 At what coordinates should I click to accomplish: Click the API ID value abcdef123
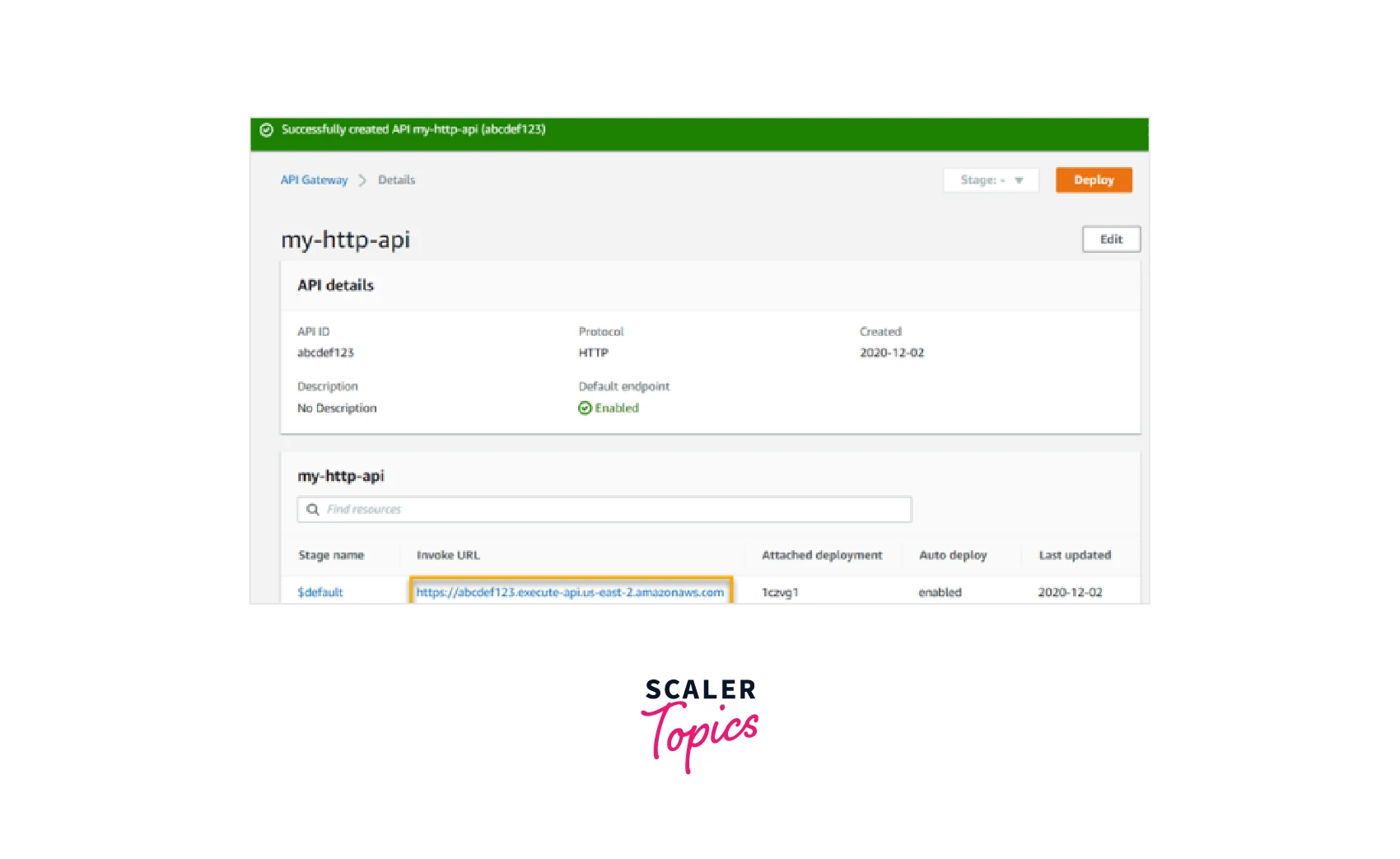click(325, 353)
